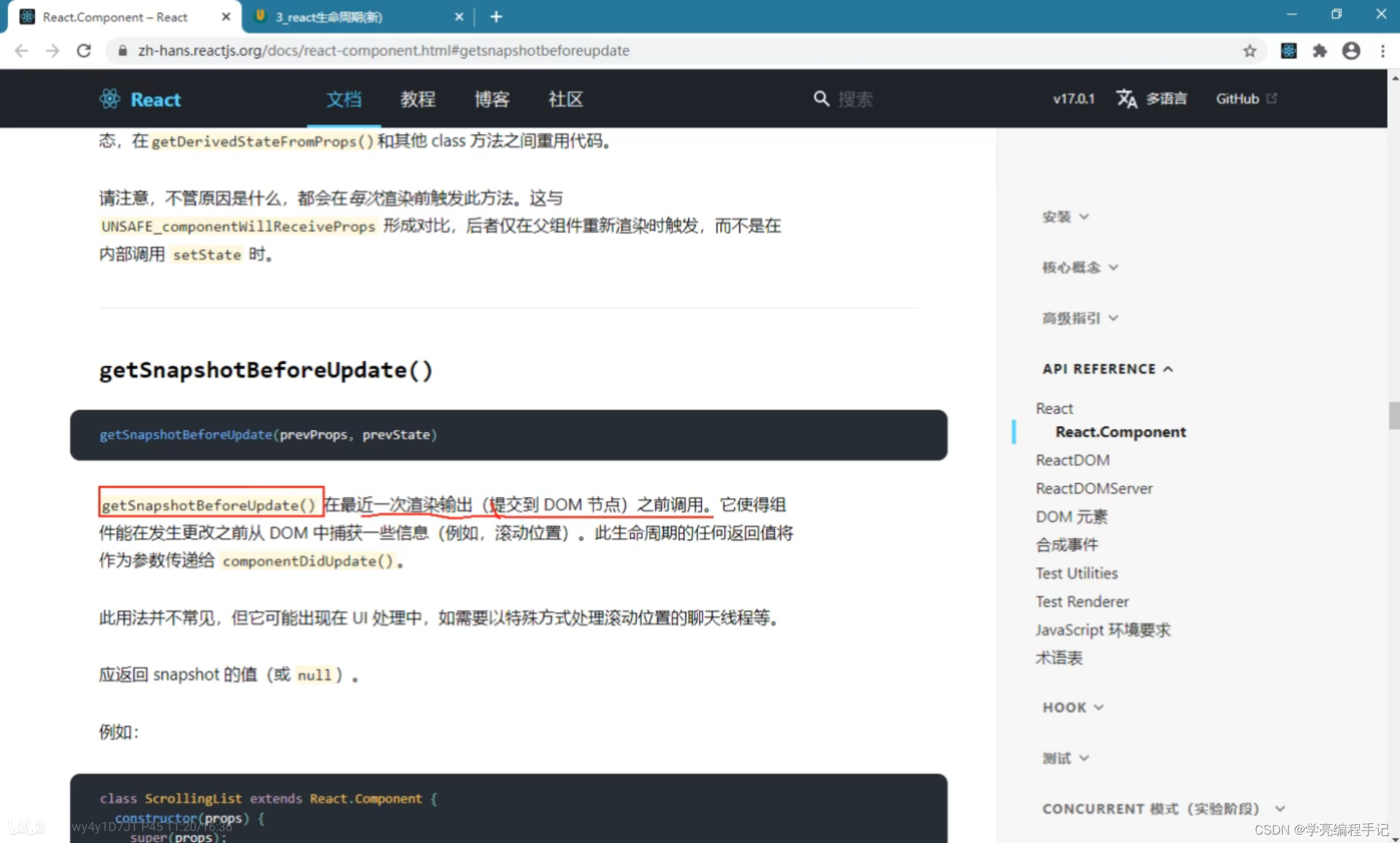
Task: Click the search magnifier icon
Action: click(820, 98)
